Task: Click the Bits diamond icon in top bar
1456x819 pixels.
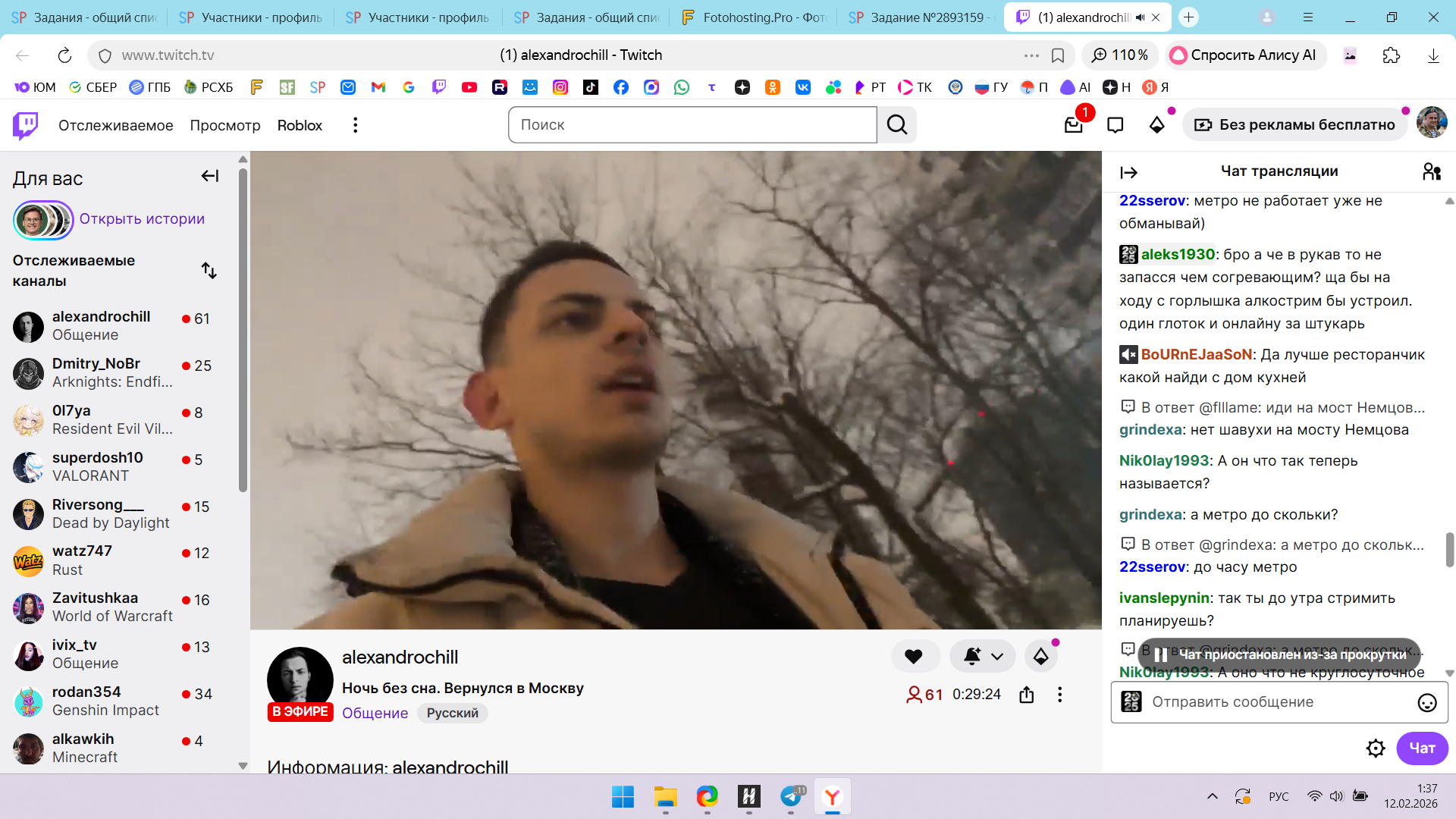Action: [x=1156, y=125]
